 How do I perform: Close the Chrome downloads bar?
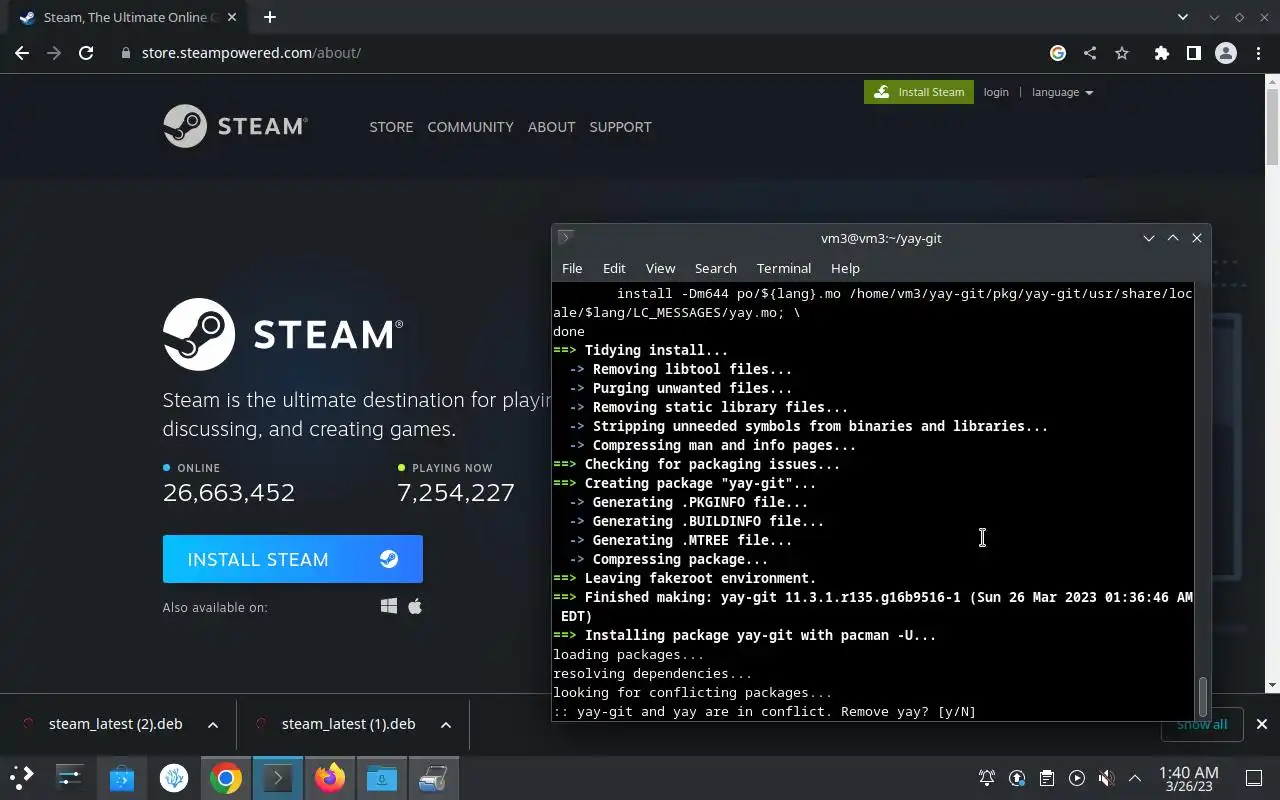[1261, 724]
